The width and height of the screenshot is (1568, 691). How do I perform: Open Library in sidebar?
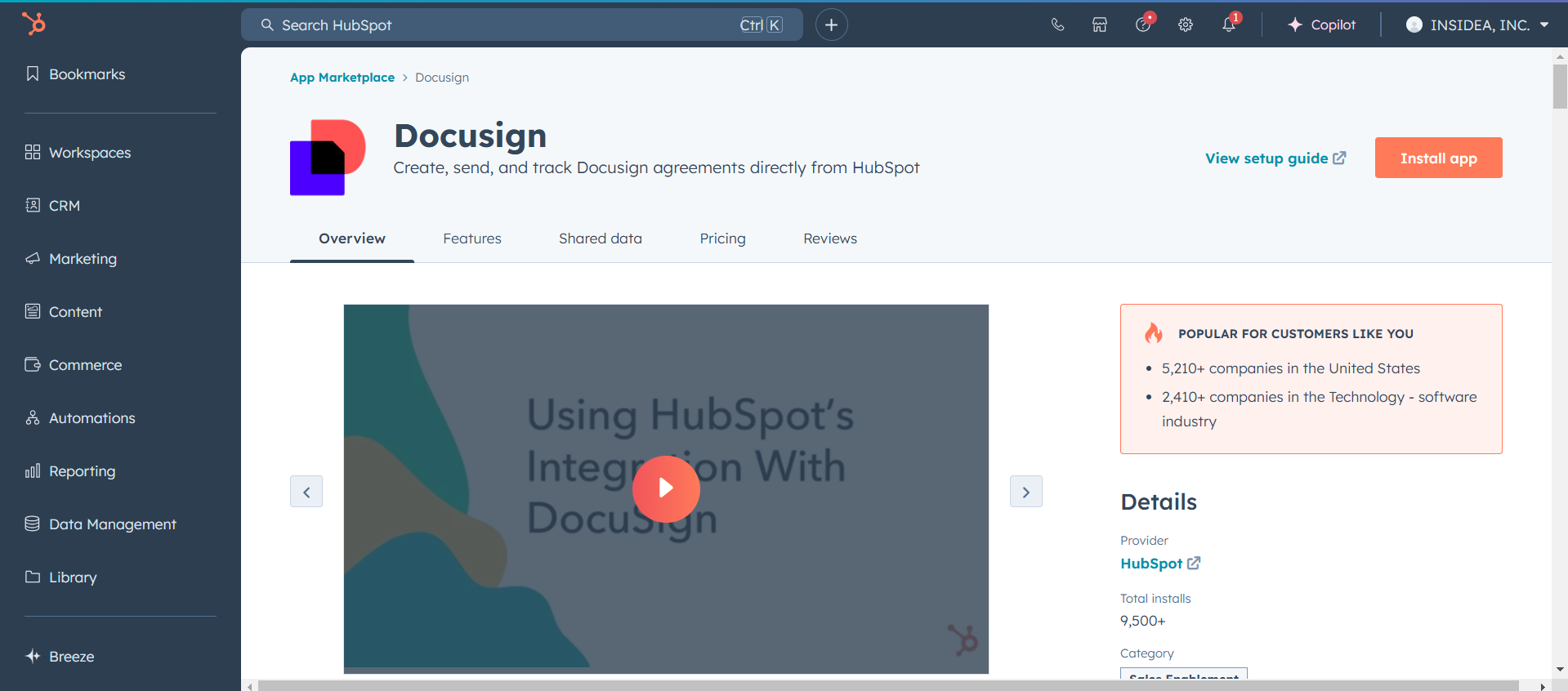click(61, 577)
